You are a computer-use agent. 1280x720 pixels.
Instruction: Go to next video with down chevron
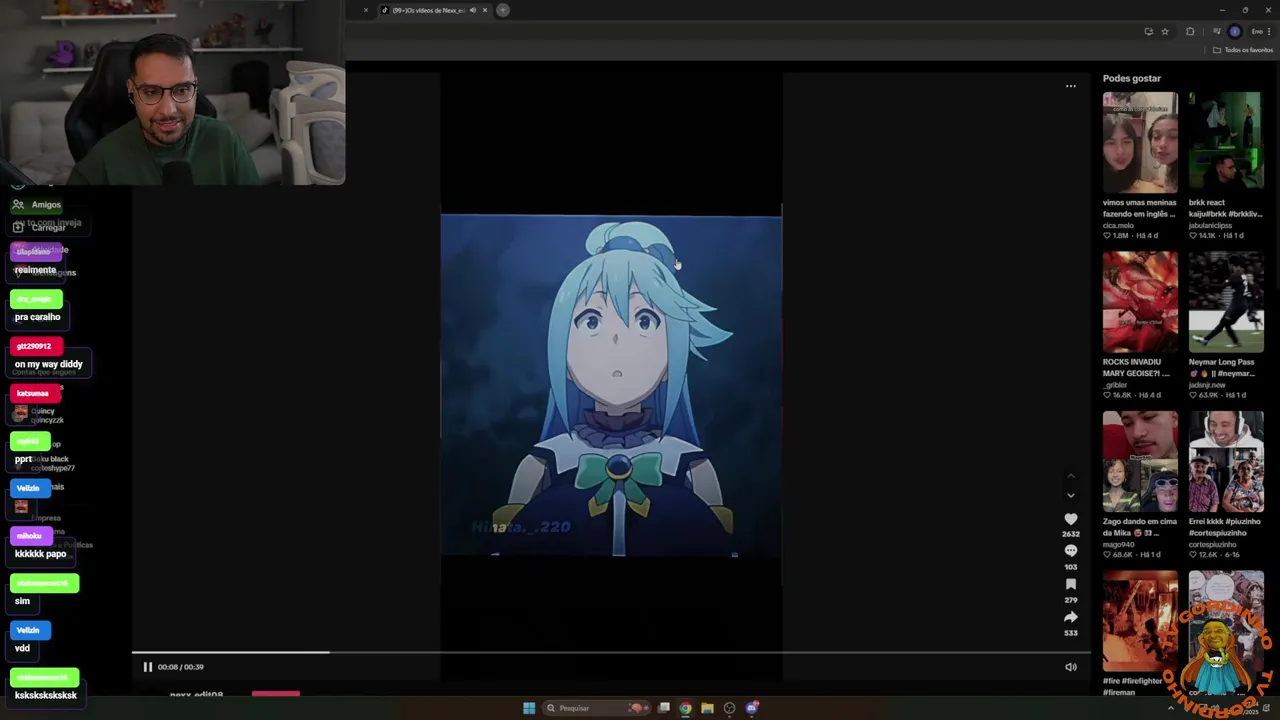[1070, 495]
